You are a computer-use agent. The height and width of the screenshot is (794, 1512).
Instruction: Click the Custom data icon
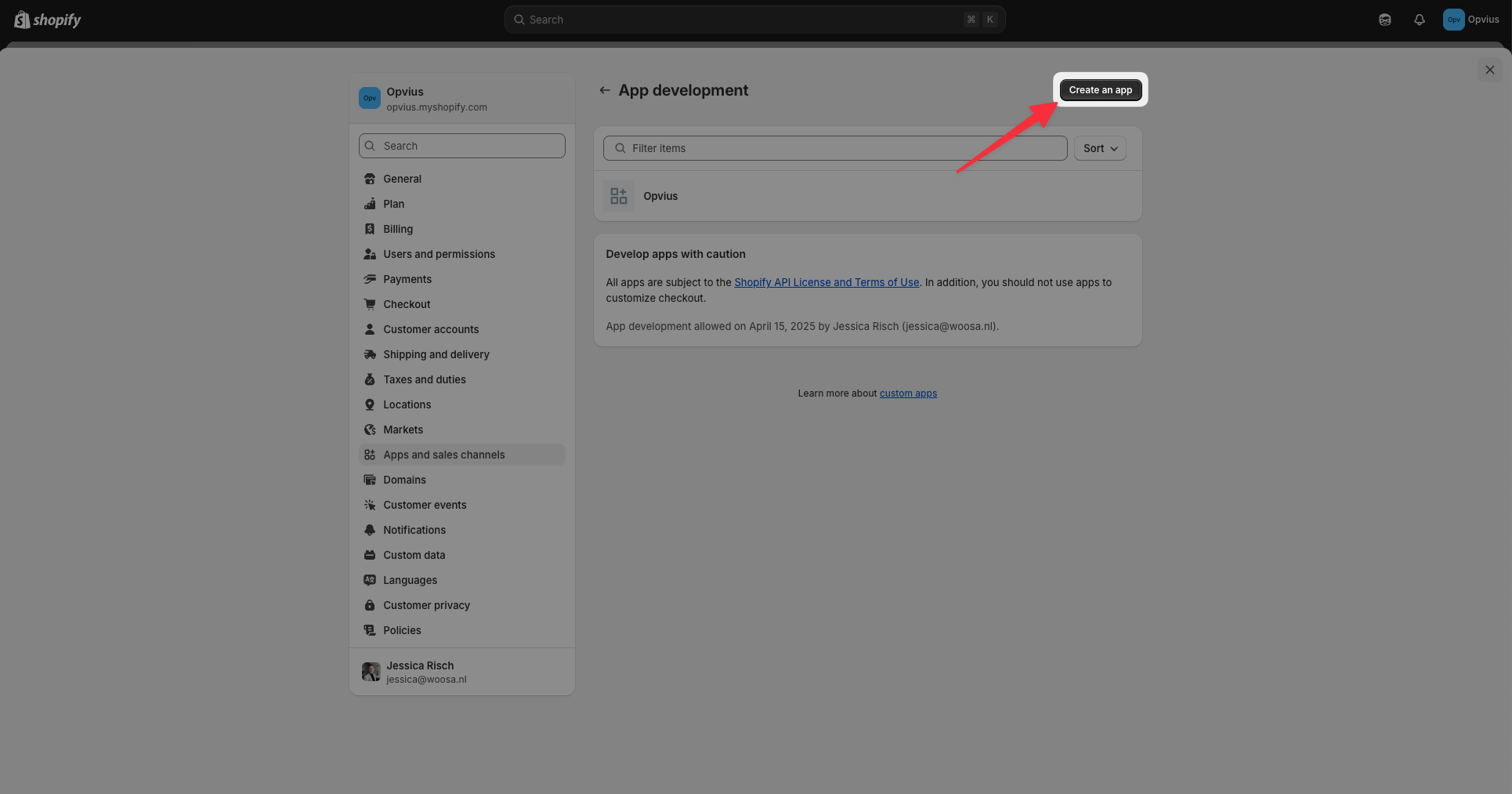point(370,555)
